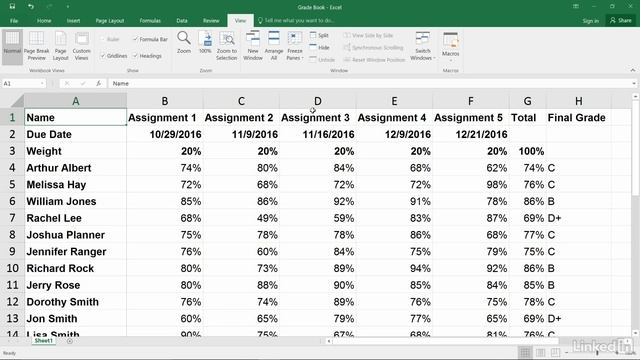Click Hide window command

(320, 48)
